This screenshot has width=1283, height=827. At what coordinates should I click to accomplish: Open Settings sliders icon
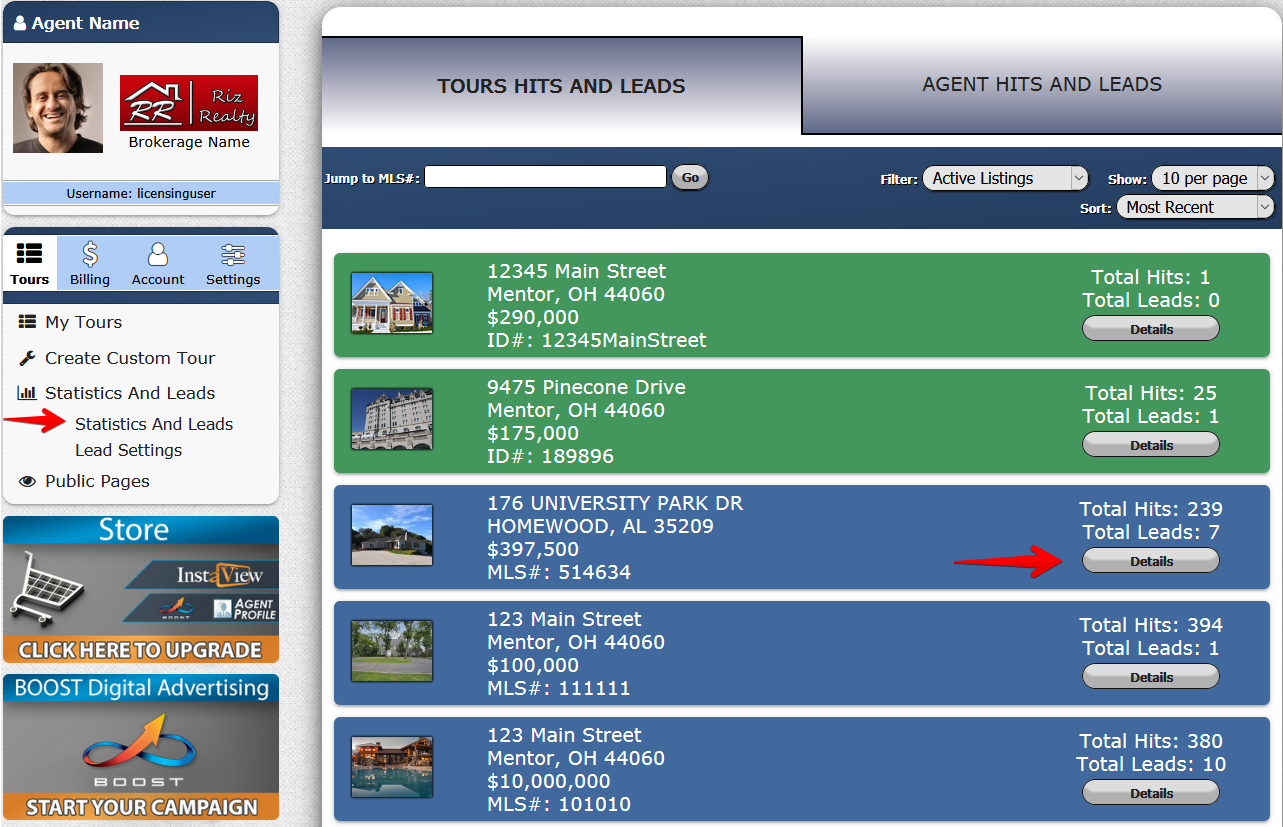point(233,255)
